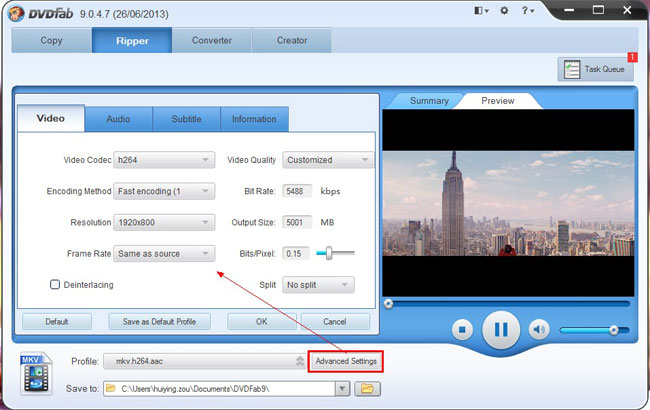This screenshot has width=650, height=410.
Task: Open the Creator module tab
Action: 292,40
